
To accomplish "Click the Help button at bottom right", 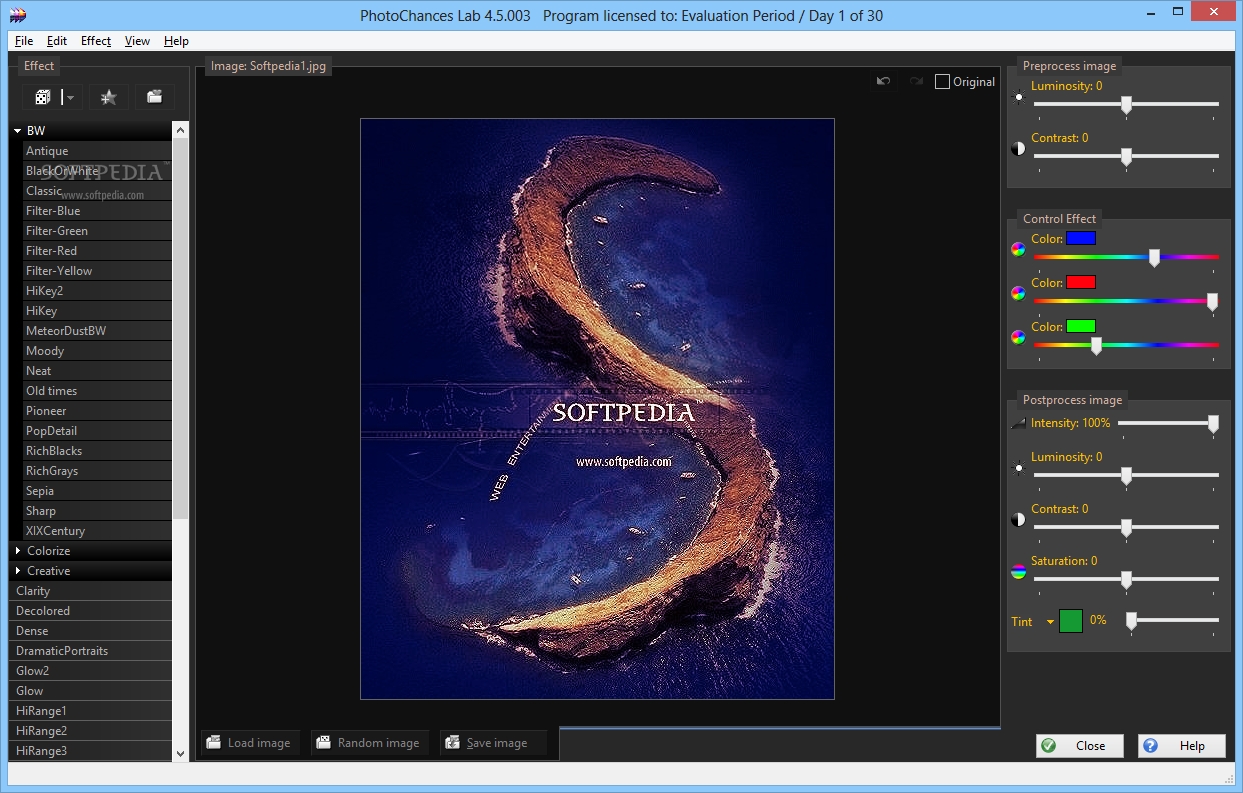I will pos(1182,746).
